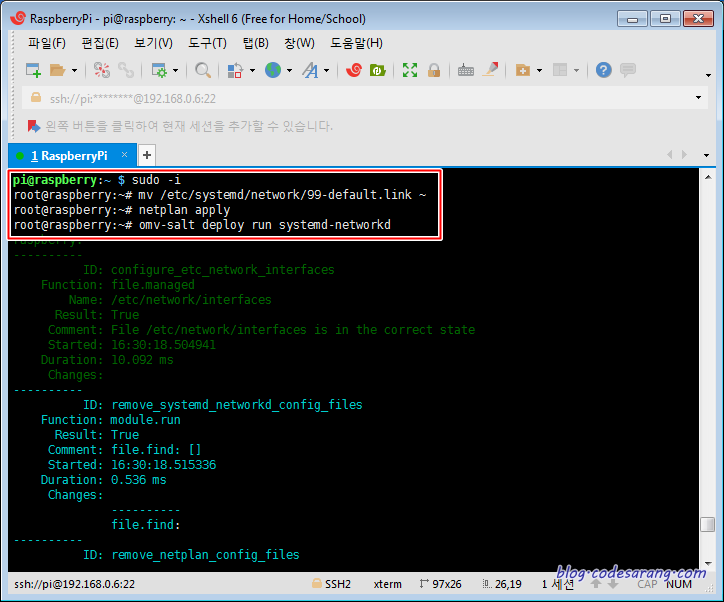Open the 창(W) menu
724x602 pixels.
299,43
